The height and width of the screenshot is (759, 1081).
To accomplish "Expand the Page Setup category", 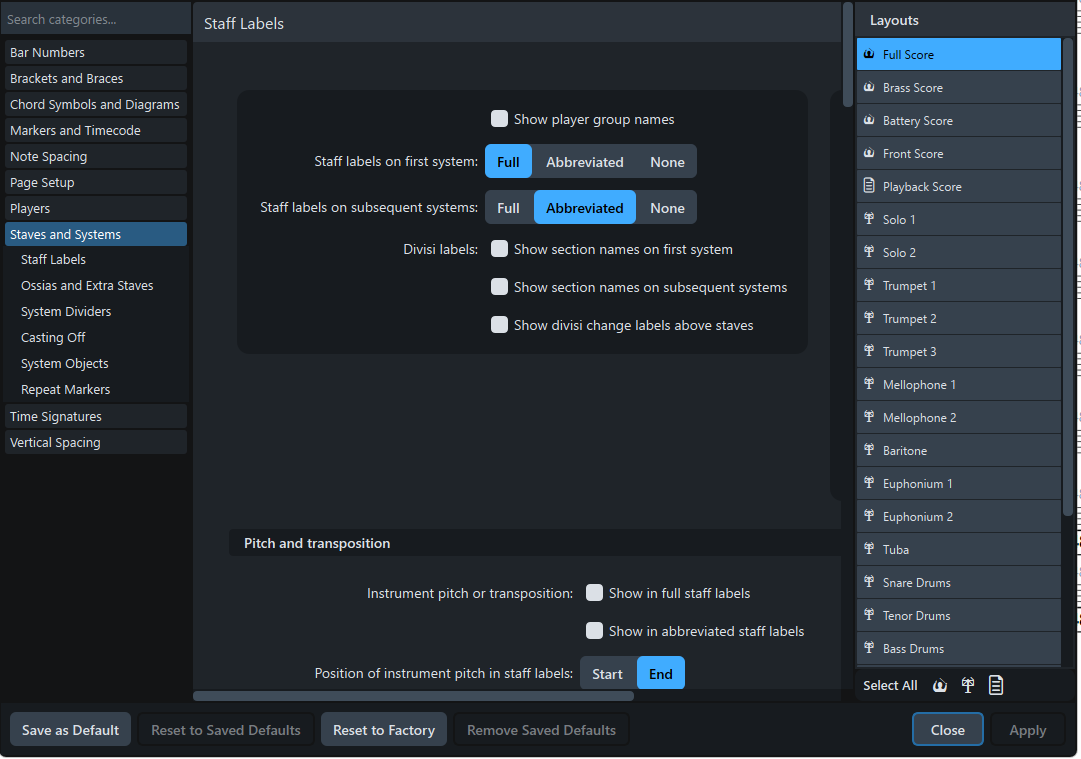I will click(95, 182).
